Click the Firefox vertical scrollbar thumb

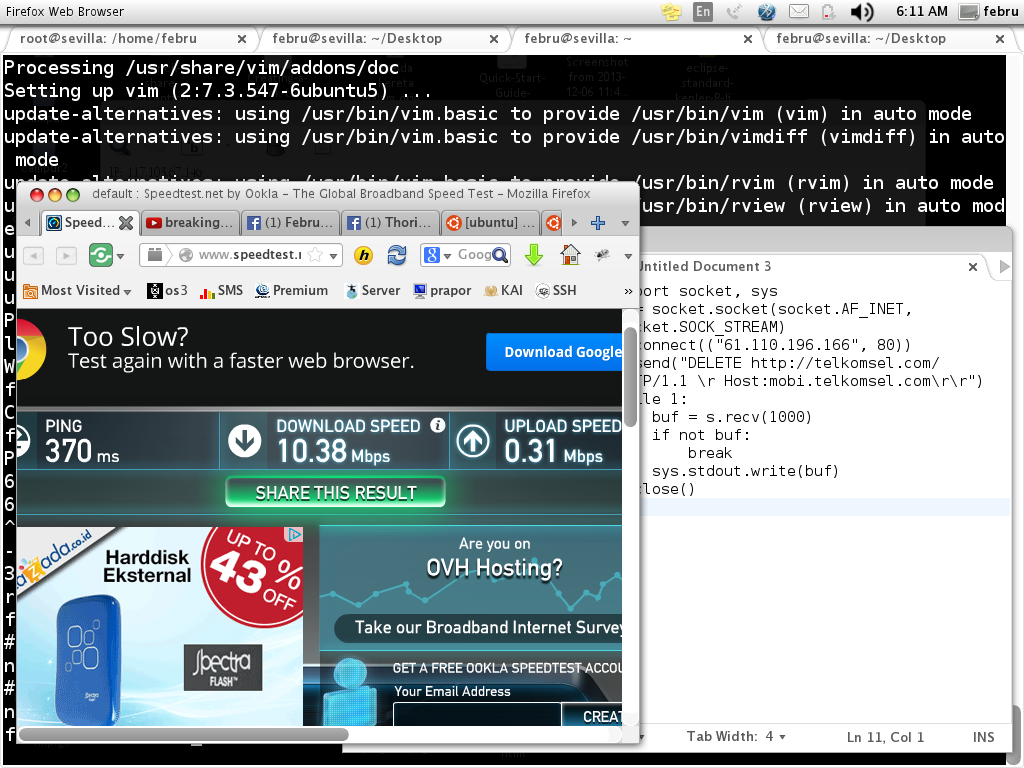[630, 376]
